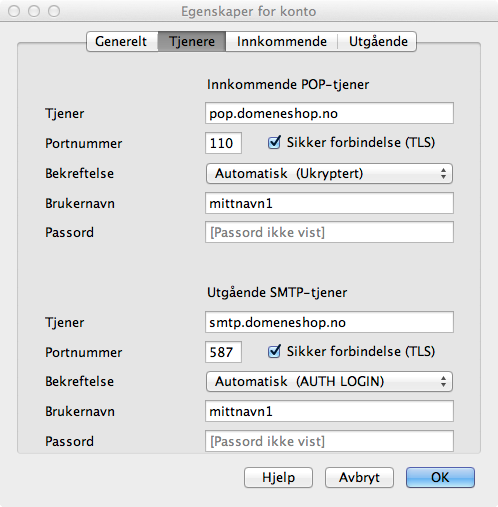
Task: Toggle SMTP Sikker forbindelse (TLS) checkbox
Action: pyautogui.click(x=274, y=352)
